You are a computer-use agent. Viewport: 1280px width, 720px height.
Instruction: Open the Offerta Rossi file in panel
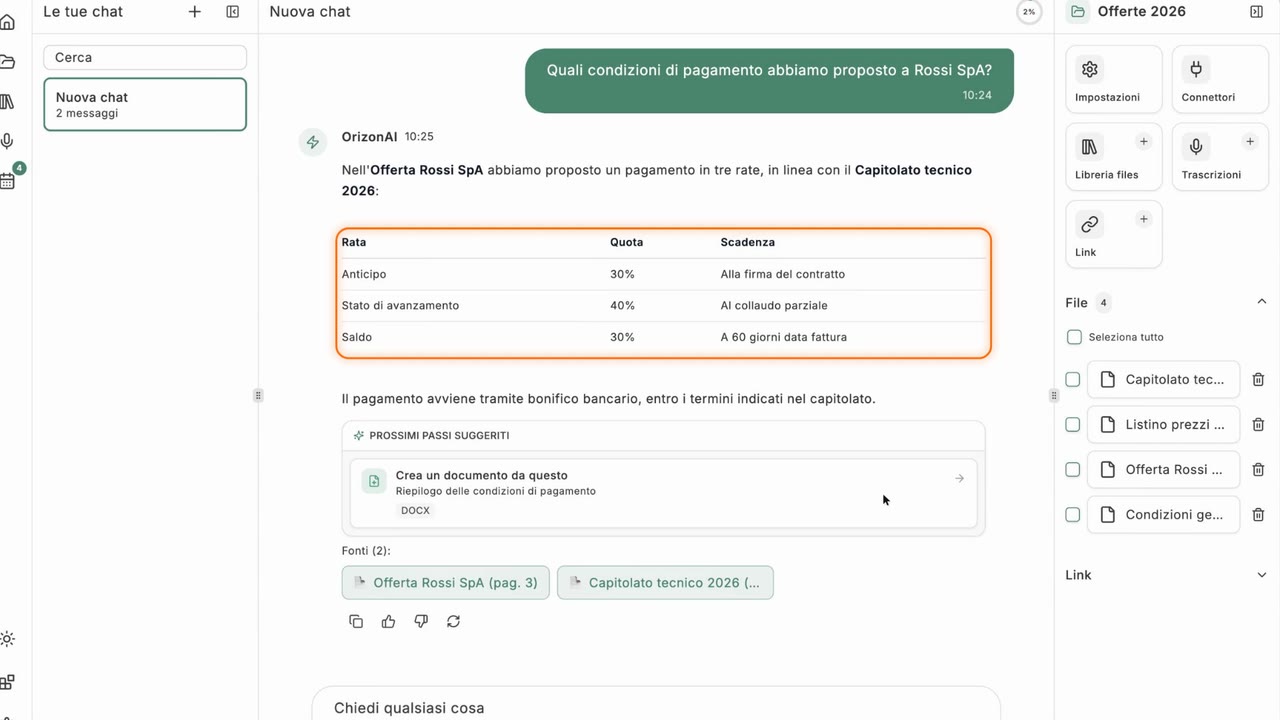point(1163,470)
